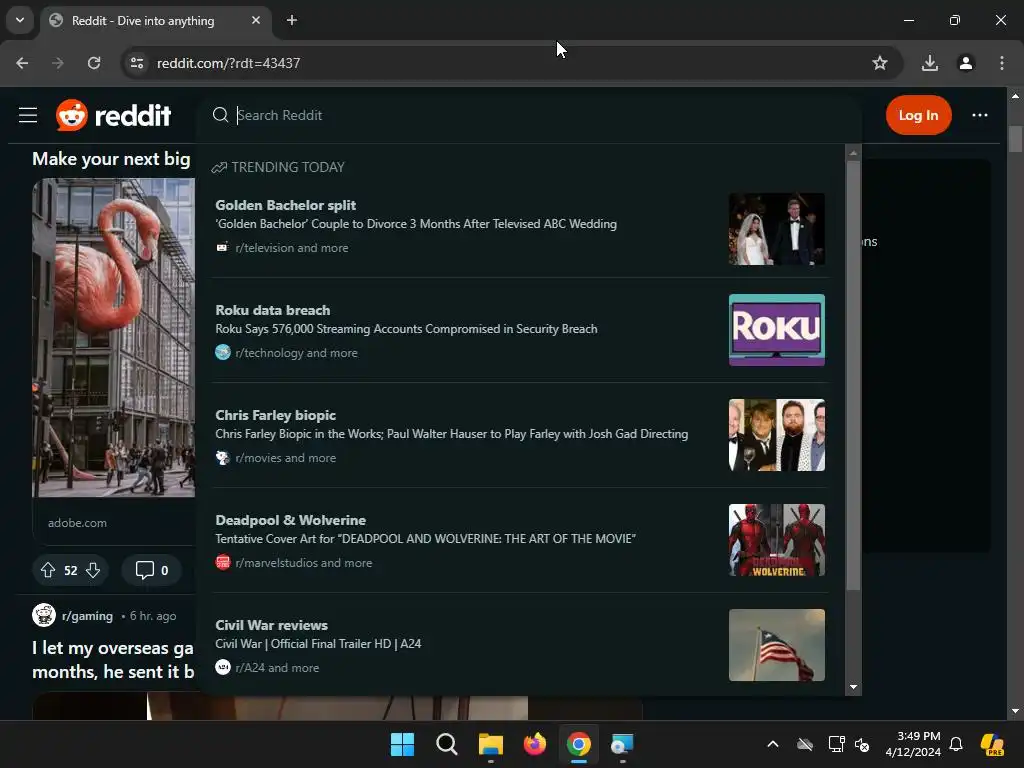Open the Chris Farley biopic trending item
The height and width of the screenshot is (768, 1024).
tap(520, 436)
